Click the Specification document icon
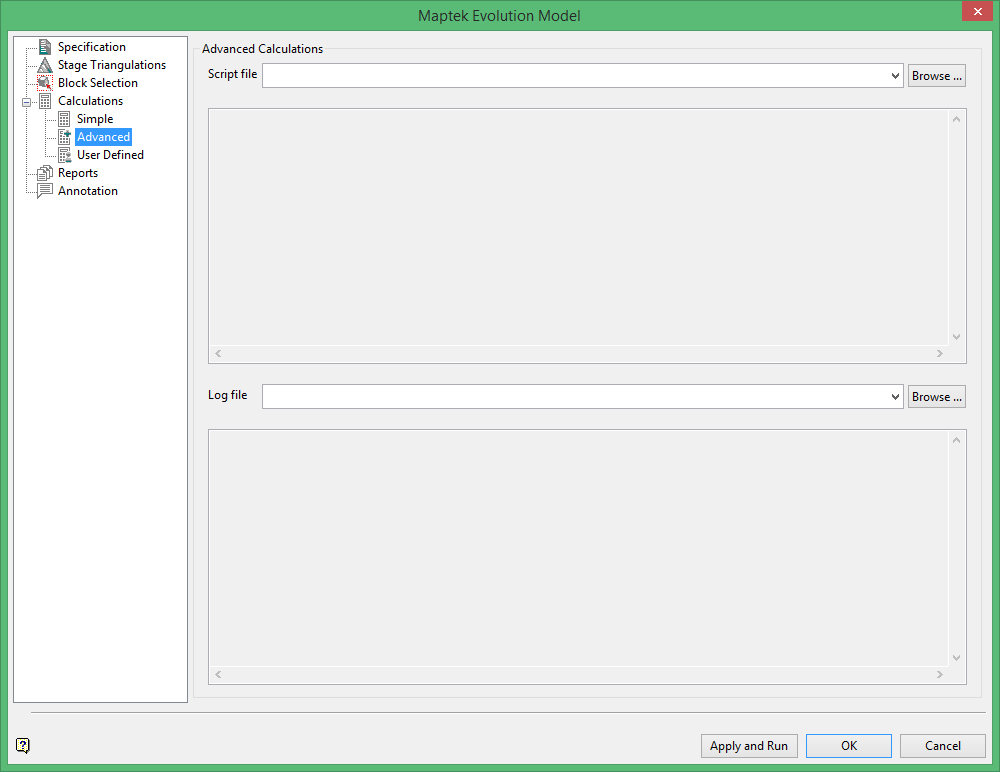Image resolution: width=1000 pixels, height=772 pixels. 43,46
